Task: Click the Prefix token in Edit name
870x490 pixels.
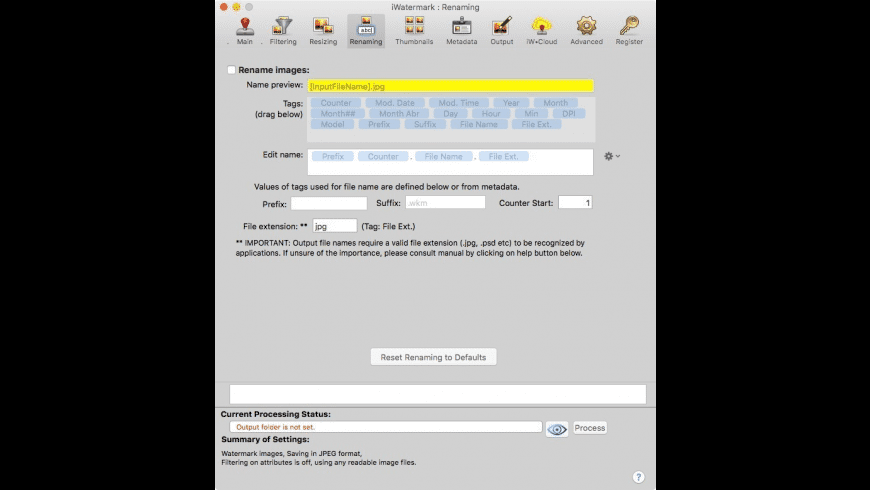Action: pyautogui.click(x=333, y=156)
